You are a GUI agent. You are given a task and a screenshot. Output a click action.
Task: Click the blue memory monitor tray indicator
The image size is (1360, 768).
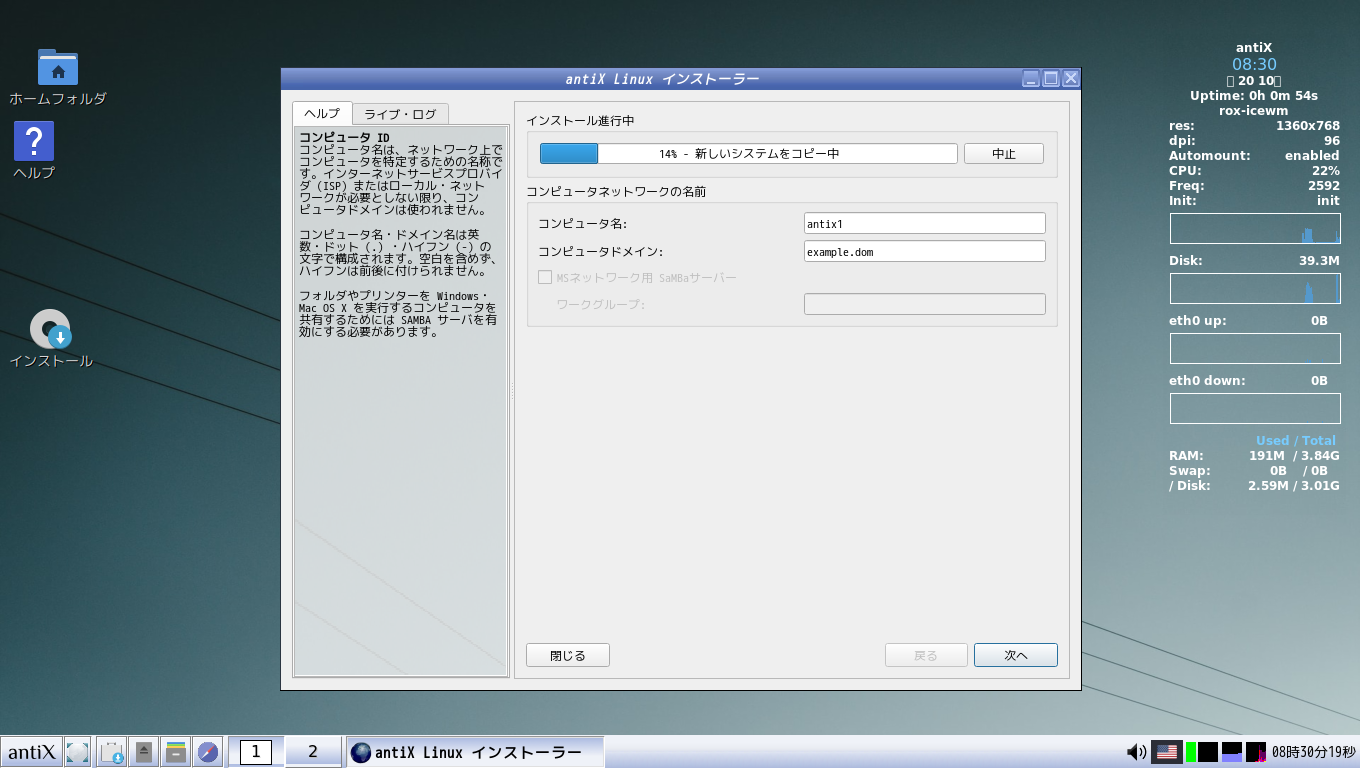tap(1232, 752)
